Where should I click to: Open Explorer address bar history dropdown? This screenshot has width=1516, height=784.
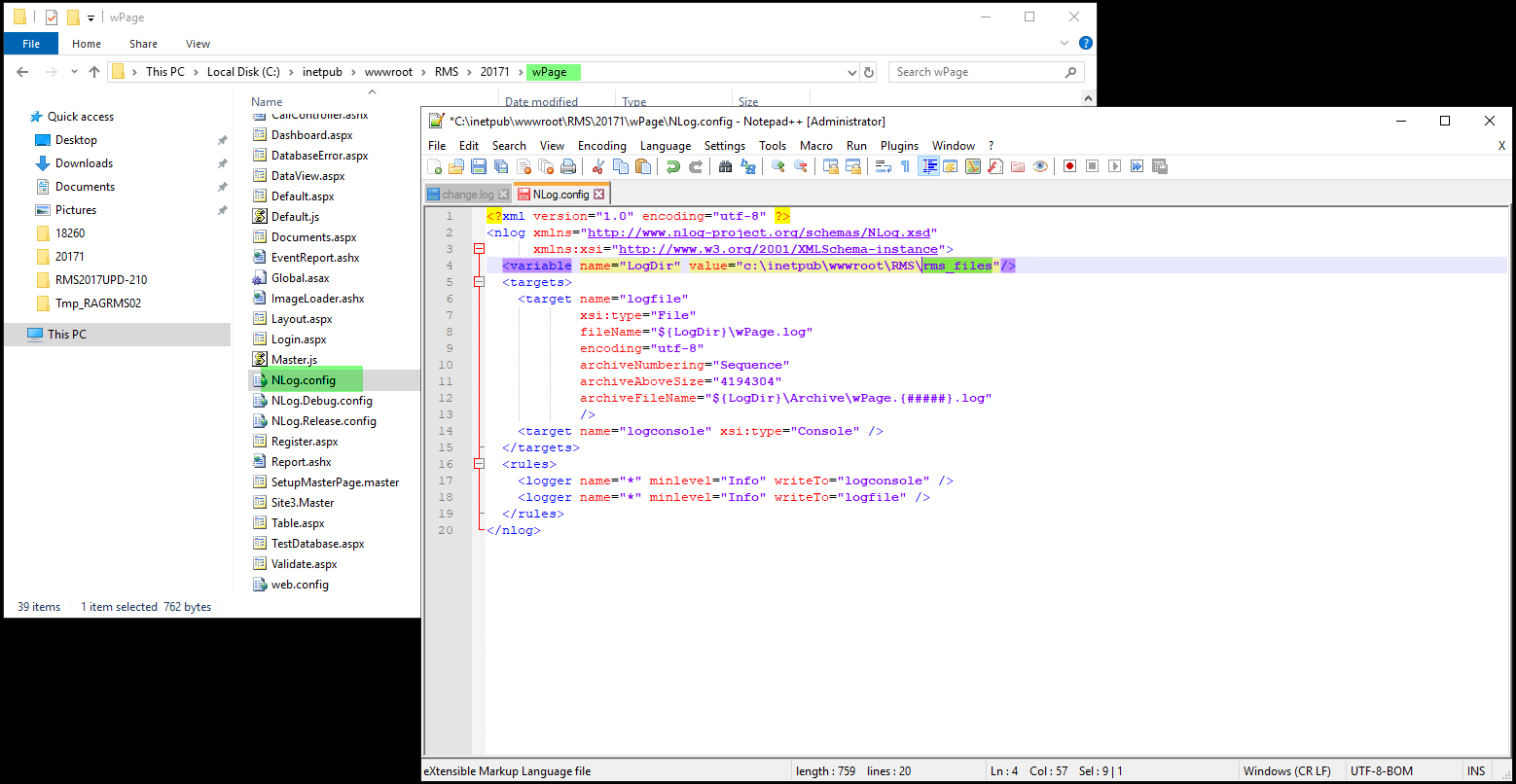[x=851, y=72]
